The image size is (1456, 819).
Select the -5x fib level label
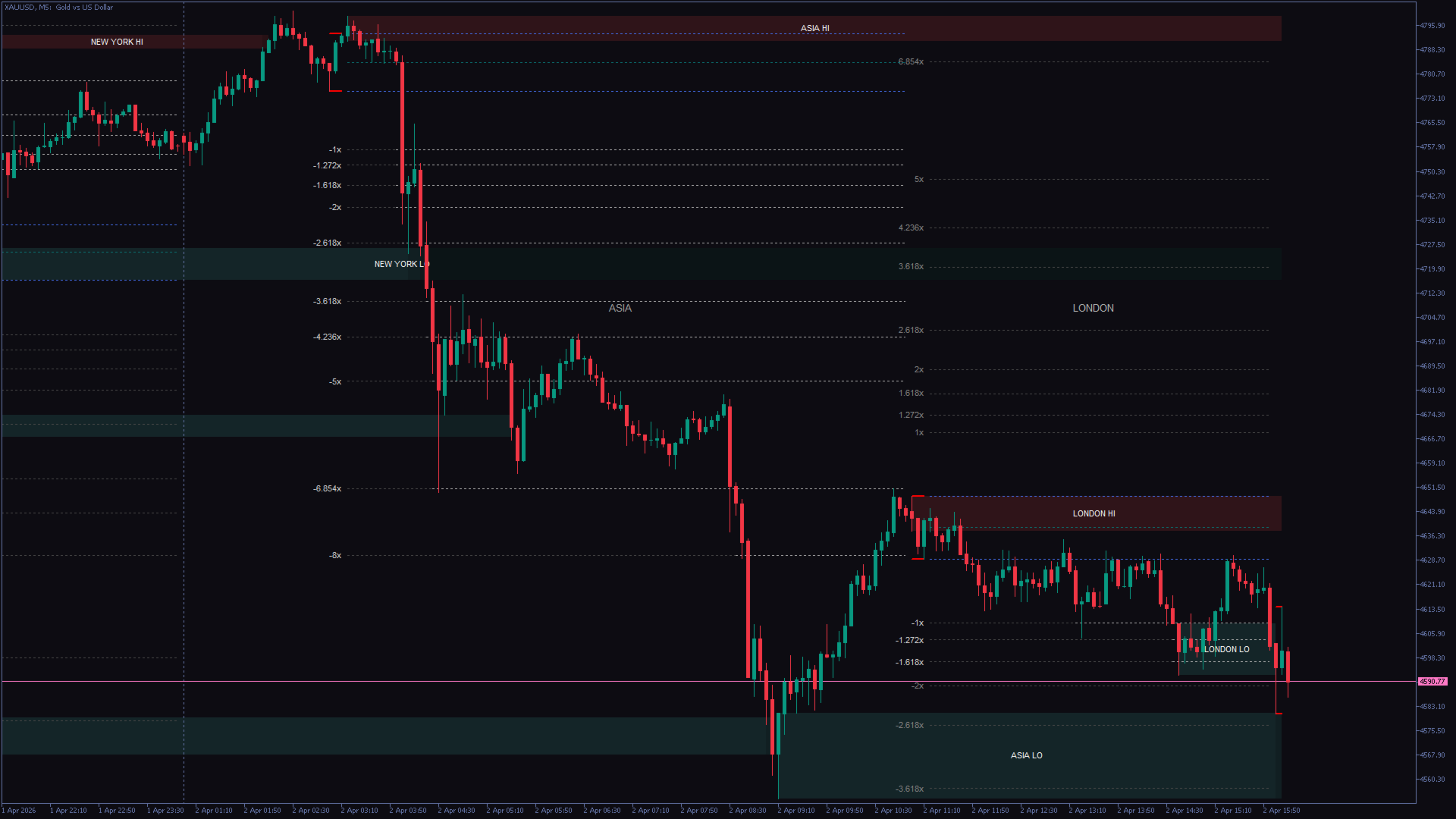[334, 381]
